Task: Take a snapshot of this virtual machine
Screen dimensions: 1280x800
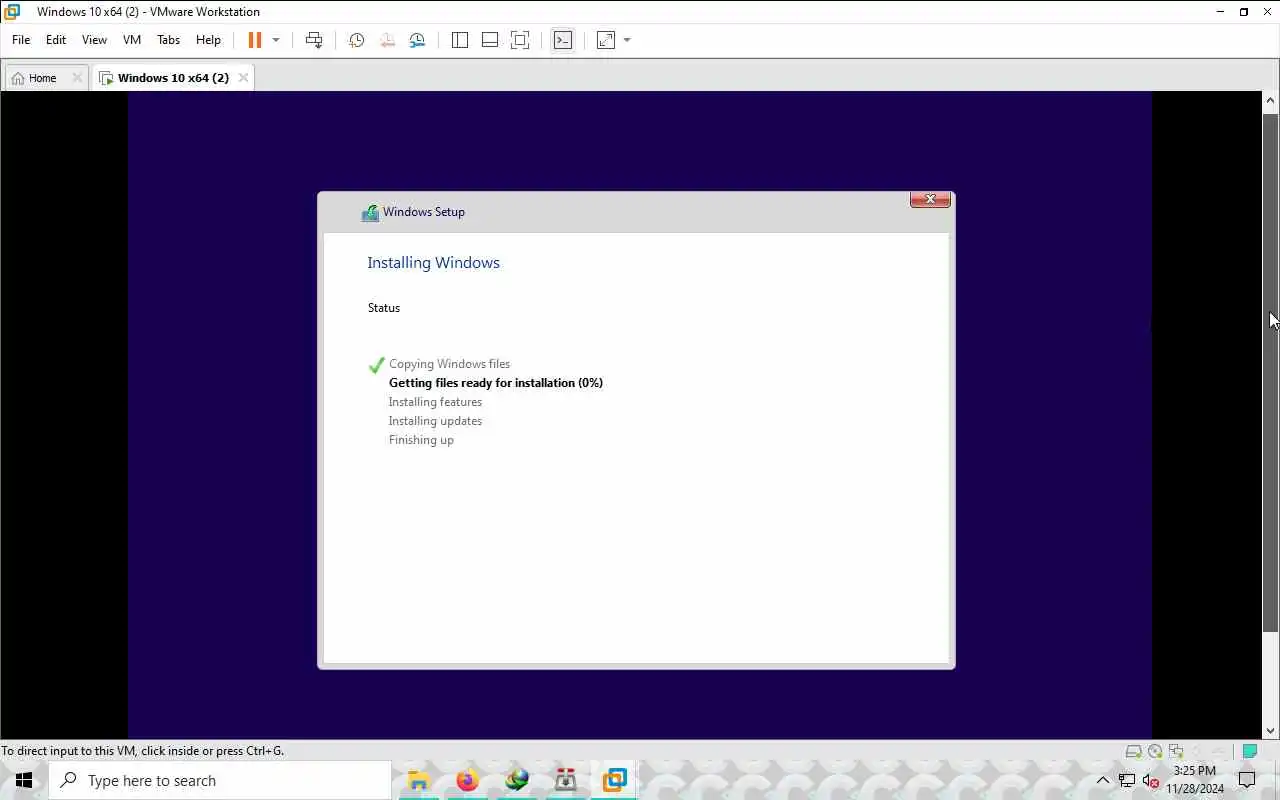Action: point(356,40)
